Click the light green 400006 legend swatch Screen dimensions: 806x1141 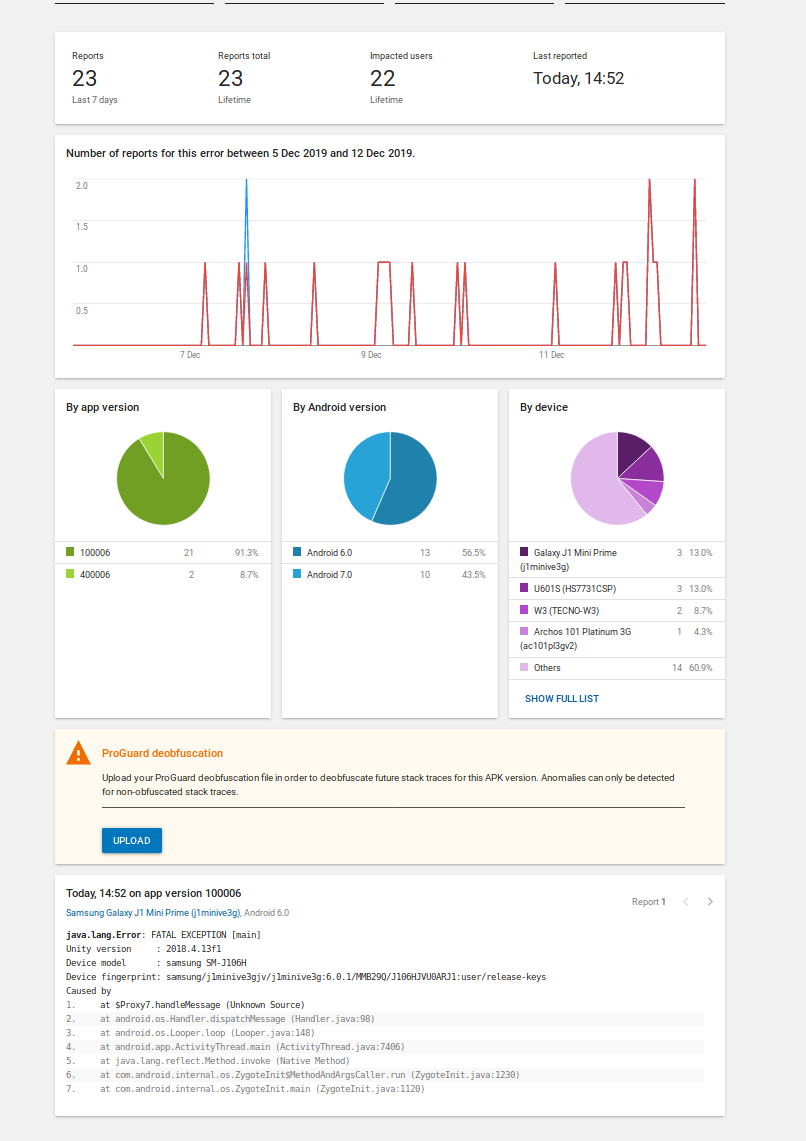71,574
